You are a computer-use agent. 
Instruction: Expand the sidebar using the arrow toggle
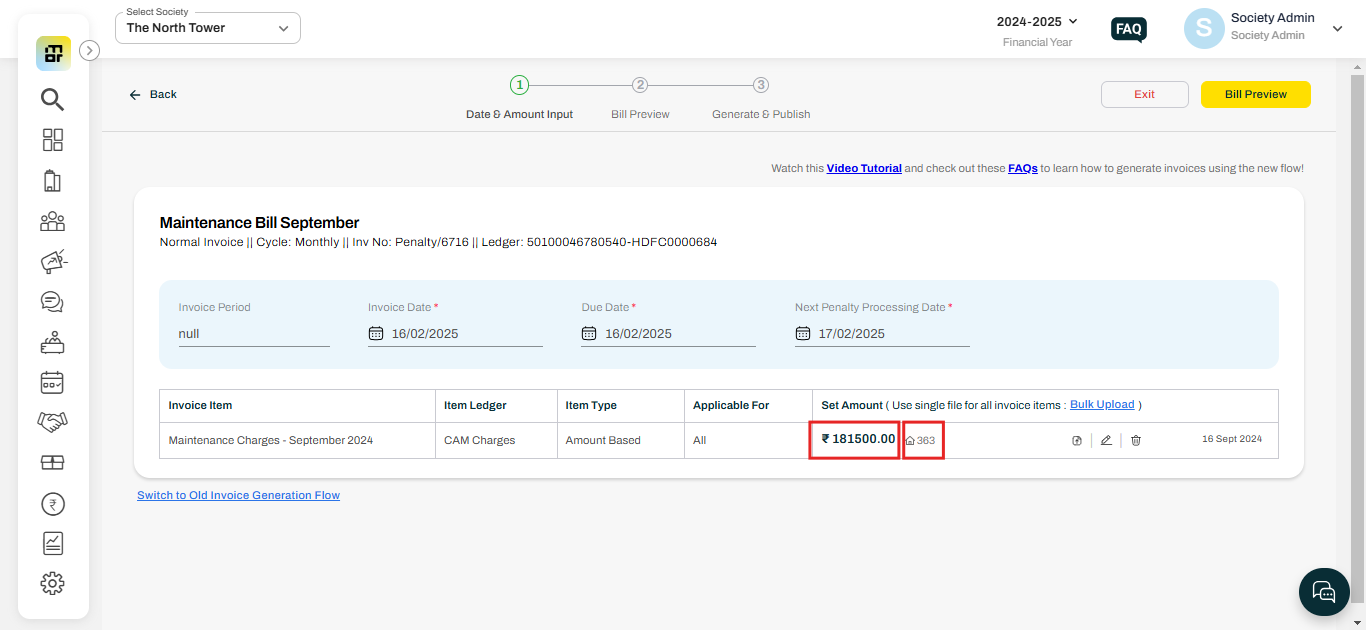click(89, 50)
